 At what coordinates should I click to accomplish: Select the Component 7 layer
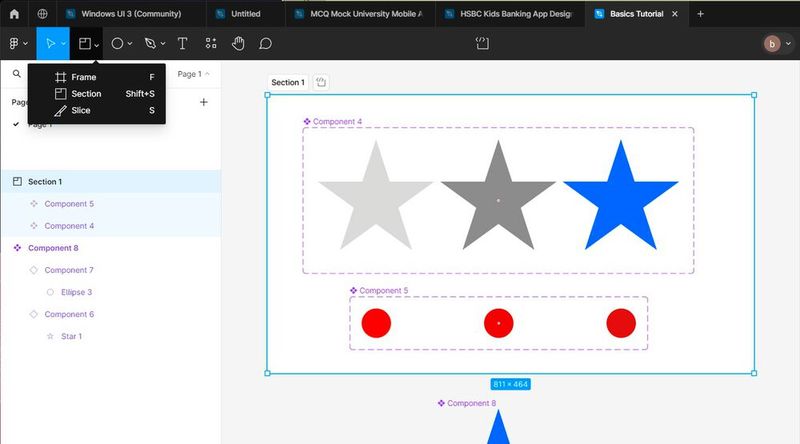pos(111,270)
